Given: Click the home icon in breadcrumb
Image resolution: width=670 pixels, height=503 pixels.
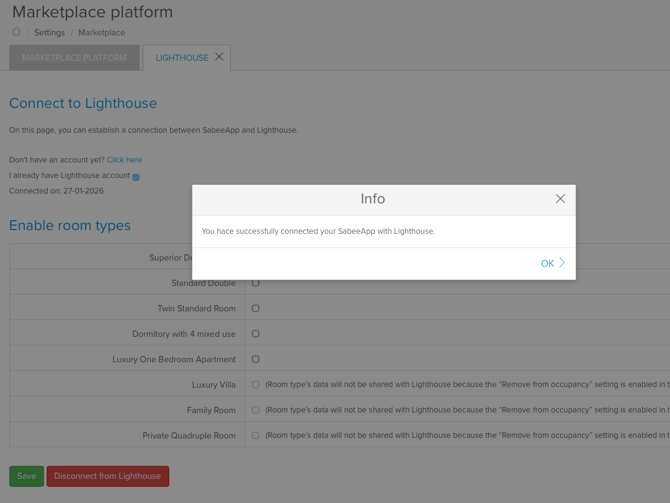Looking at the screenshot, I should (16, 32).
